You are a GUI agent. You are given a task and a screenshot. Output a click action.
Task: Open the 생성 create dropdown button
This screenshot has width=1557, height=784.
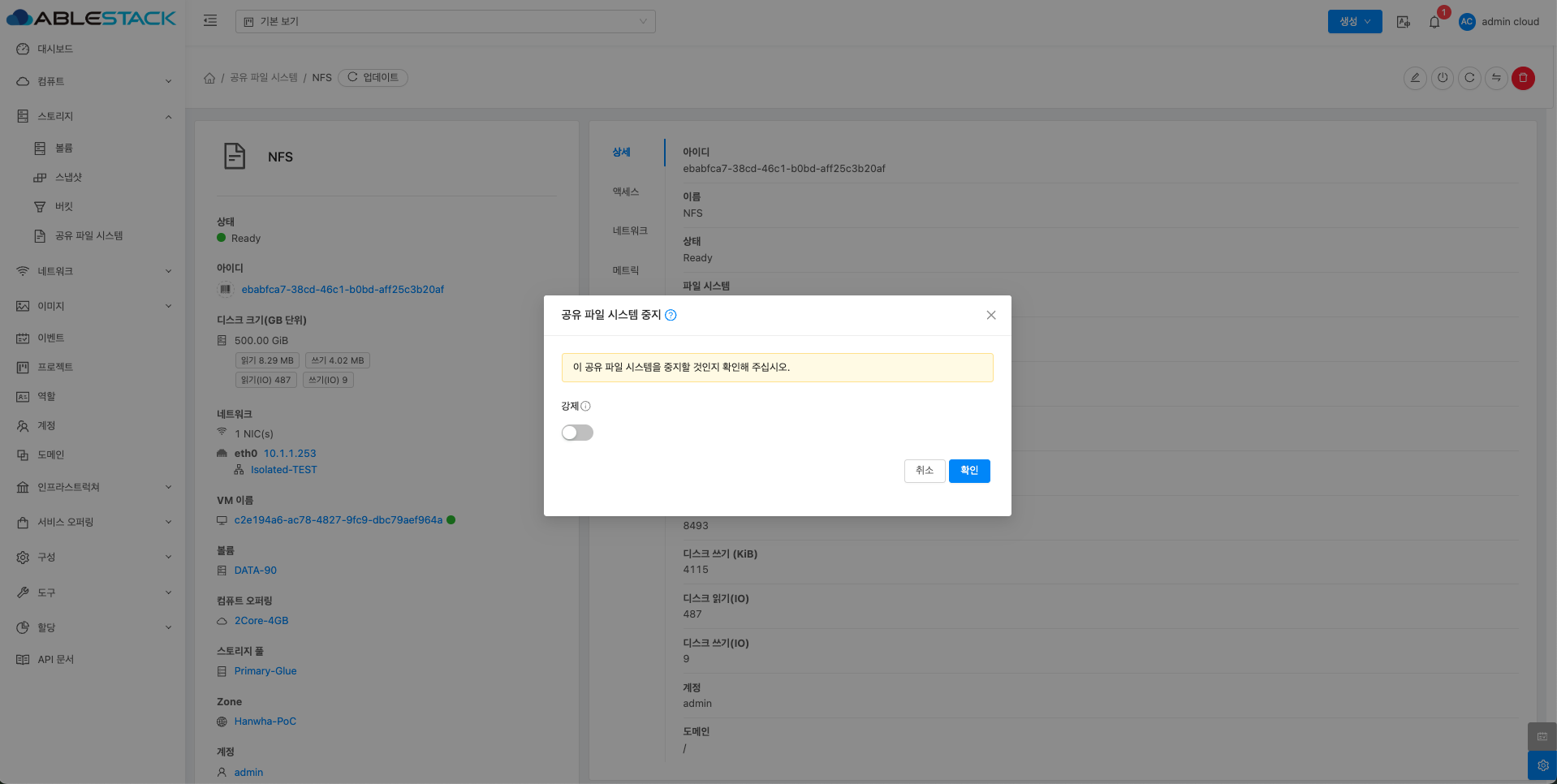(1354, 22)
